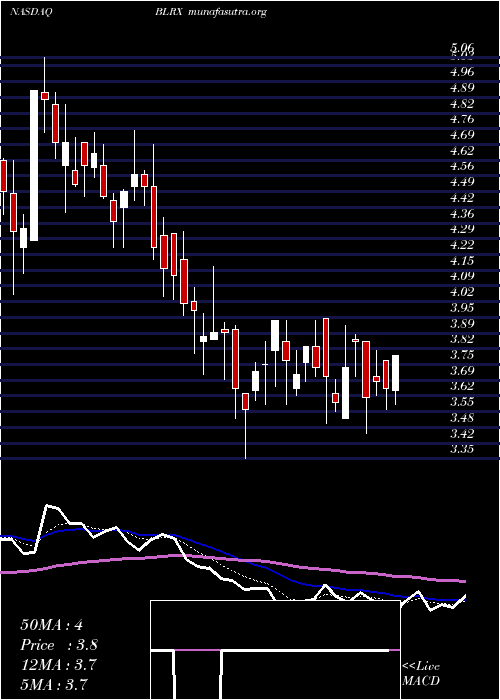This screenshot has width=500, height=700.
Task: Select the 4.15 price axis label
Action: click(x=461, y=260)
